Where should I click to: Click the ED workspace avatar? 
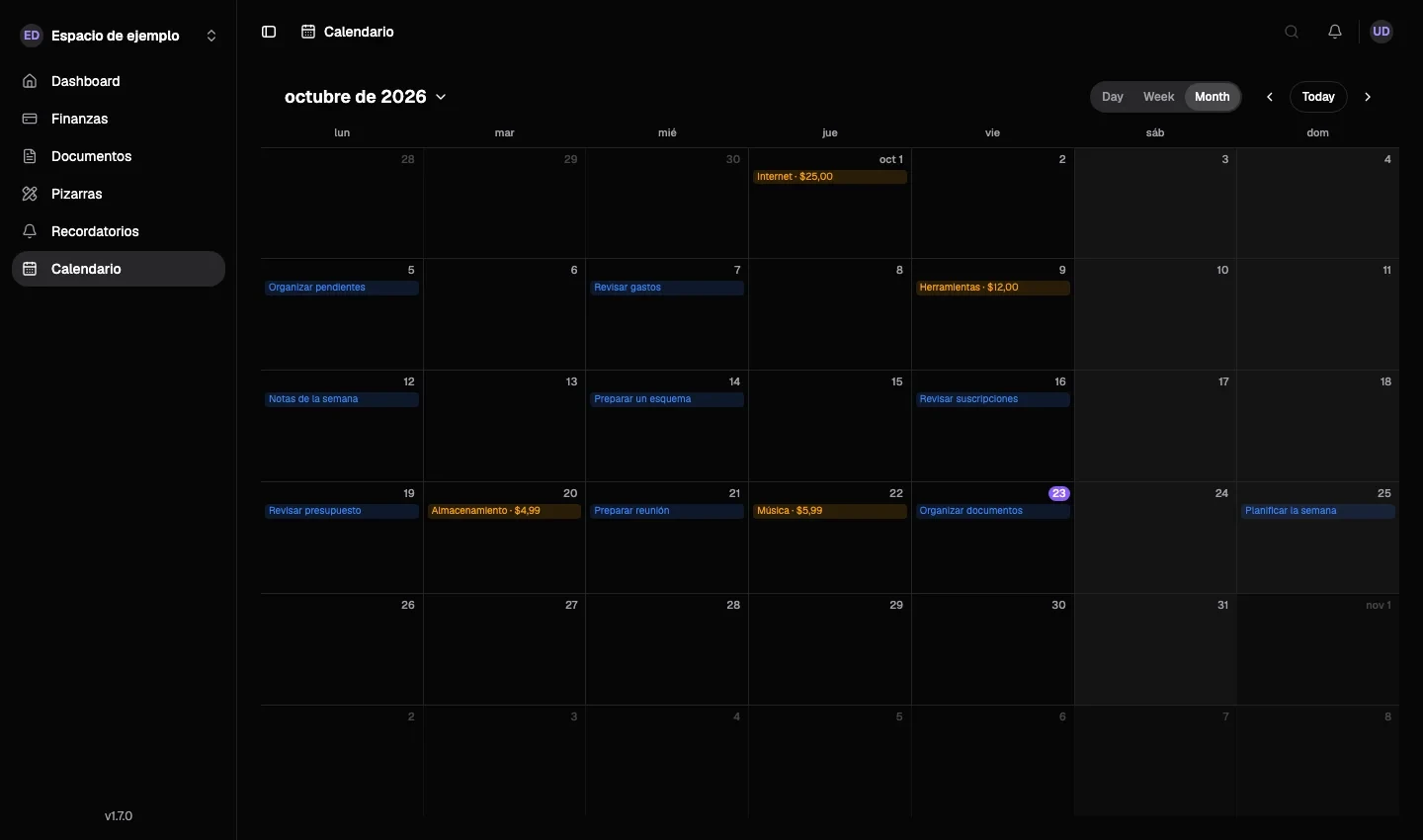pos(32,36)
